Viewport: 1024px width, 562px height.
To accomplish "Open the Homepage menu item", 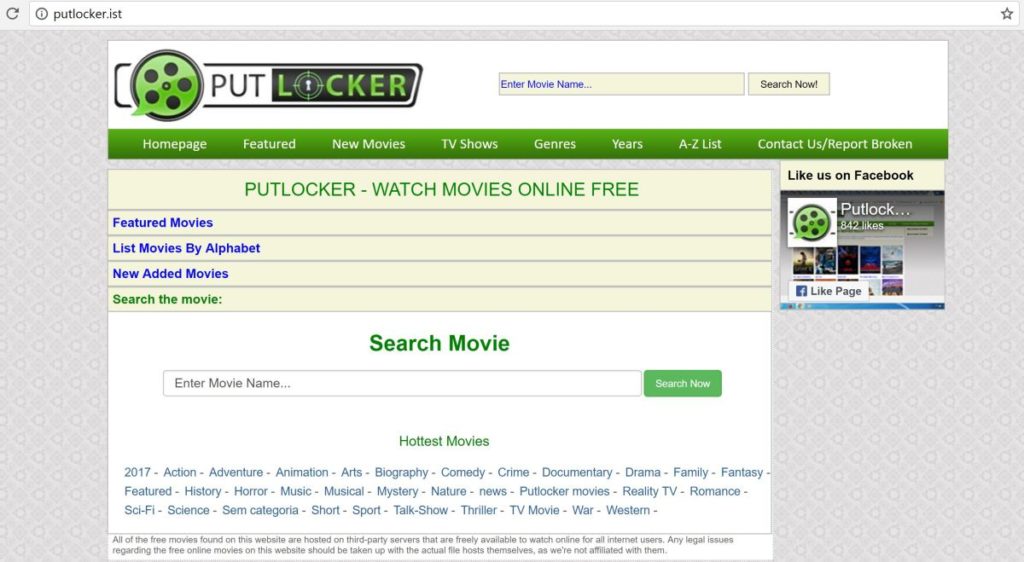I will point(174,144).
